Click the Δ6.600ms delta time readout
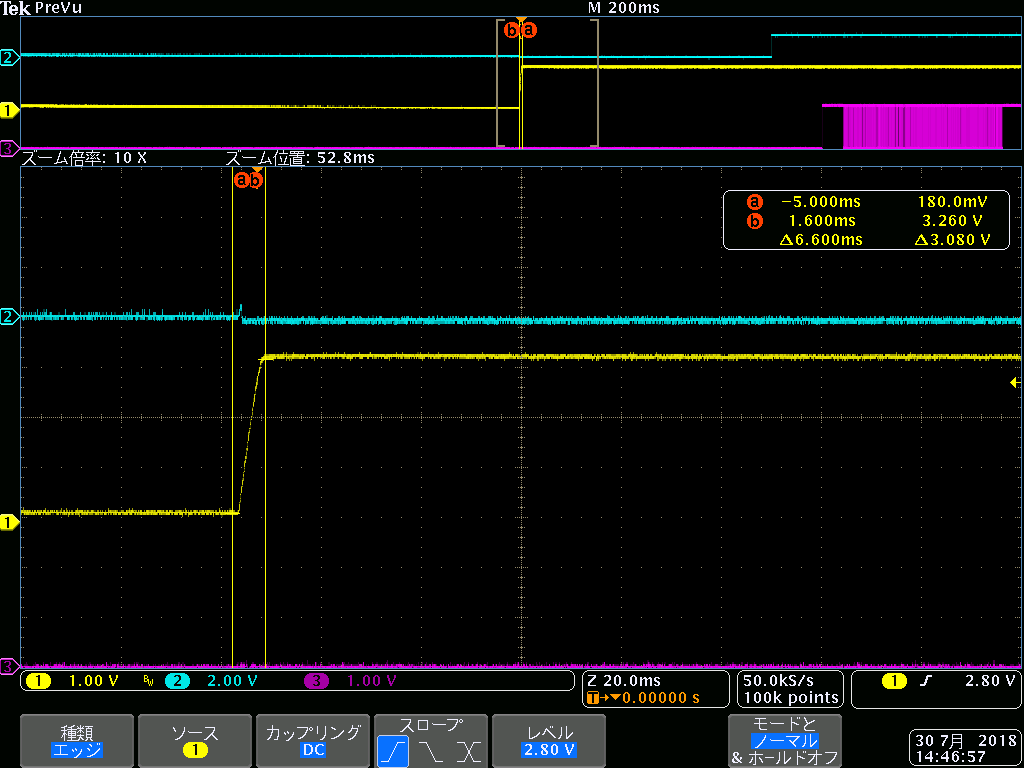This screenshot has height=768, width=1024. pyautogui.click(x=821, y=240)
